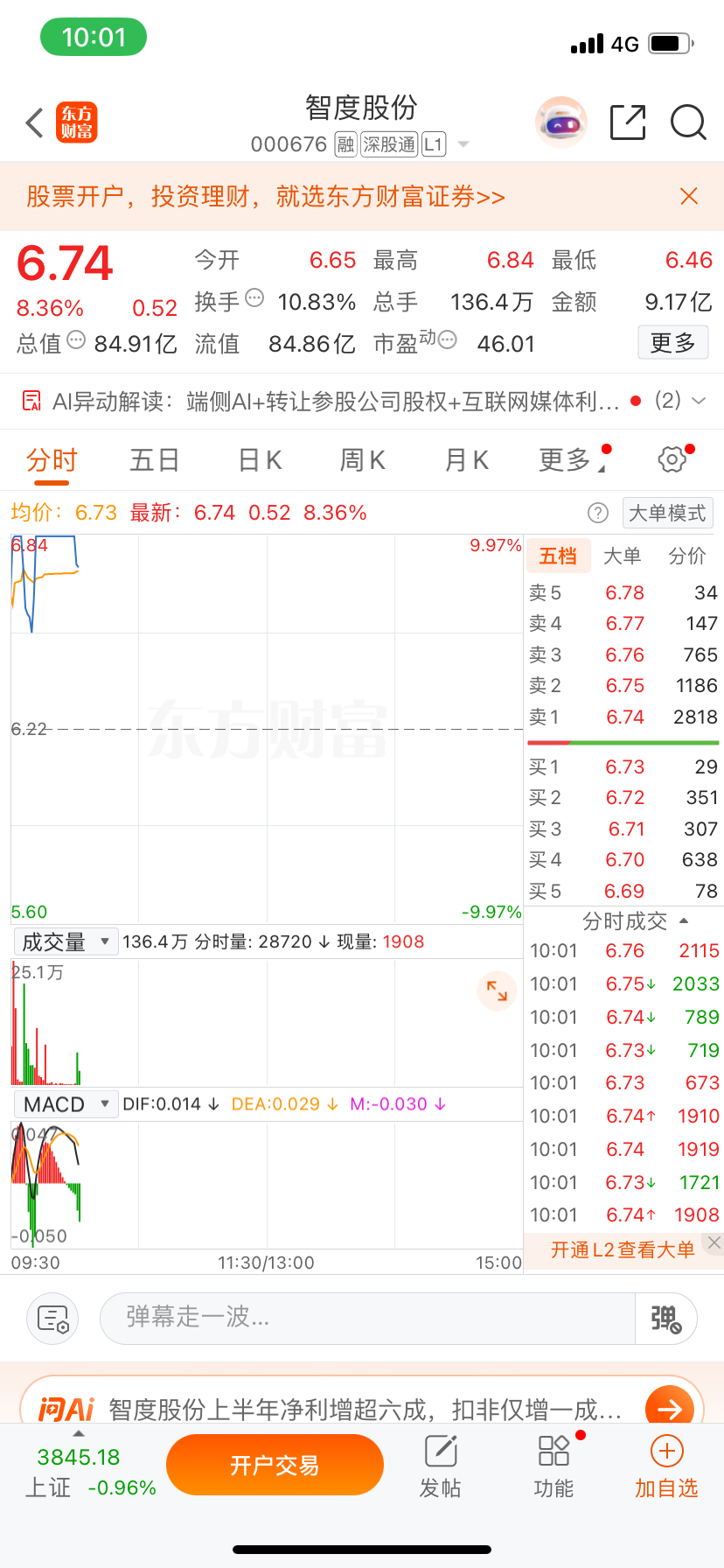Tap the back arrow icon
The height and width of the screenshot is (1568, 724).
point(34,123)
